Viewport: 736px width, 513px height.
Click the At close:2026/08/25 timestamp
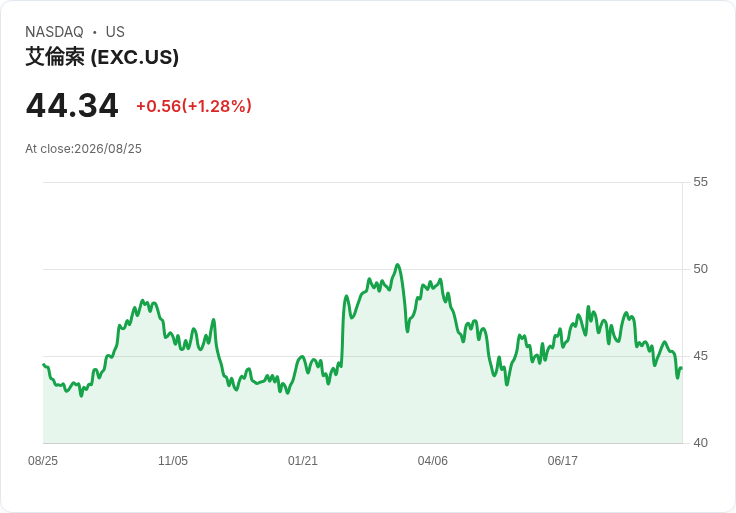pos(84,149)
